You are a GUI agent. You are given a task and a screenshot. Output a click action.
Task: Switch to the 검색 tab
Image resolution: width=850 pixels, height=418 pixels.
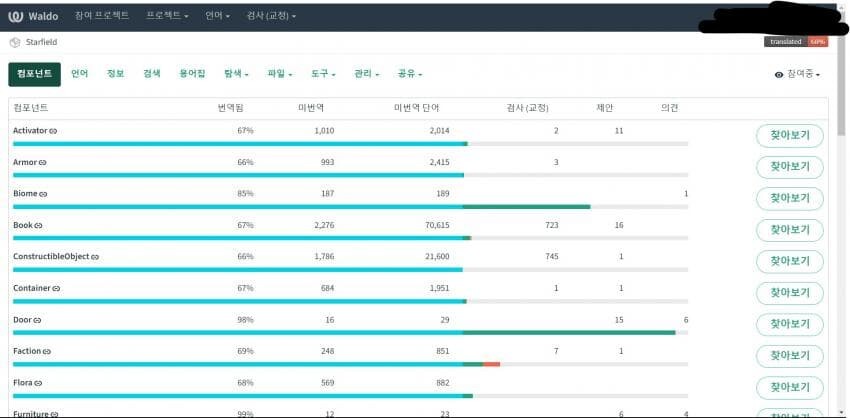[x=152, y=74]
